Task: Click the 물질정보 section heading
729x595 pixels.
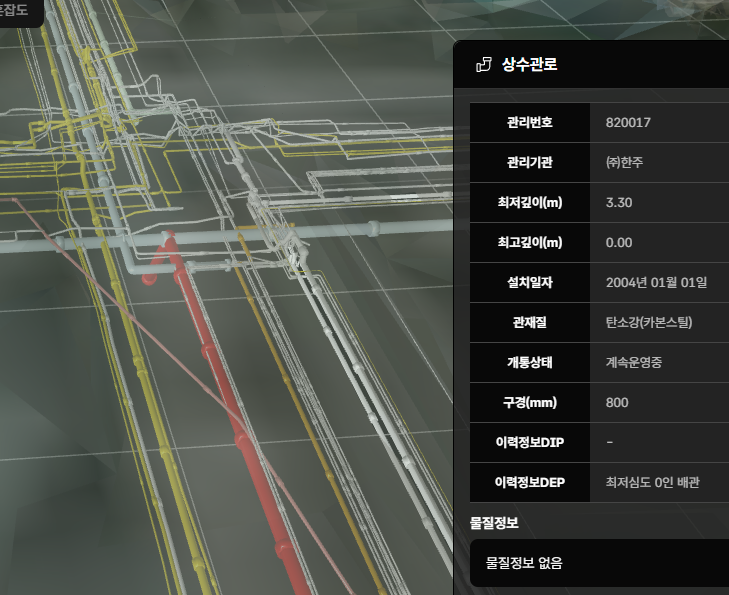Action: (x=494, y=522)
